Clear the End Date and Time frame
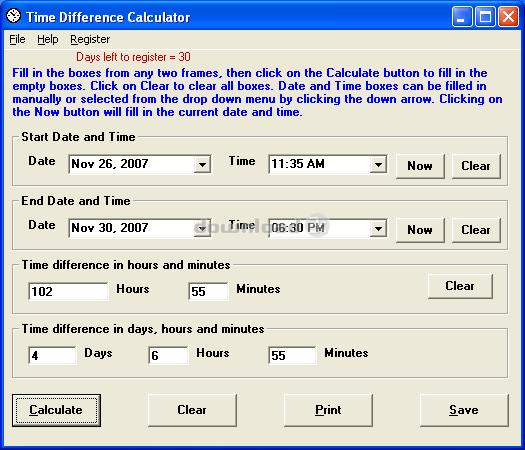The height and width of the screenshot is (450, 525). coord(476,230)
